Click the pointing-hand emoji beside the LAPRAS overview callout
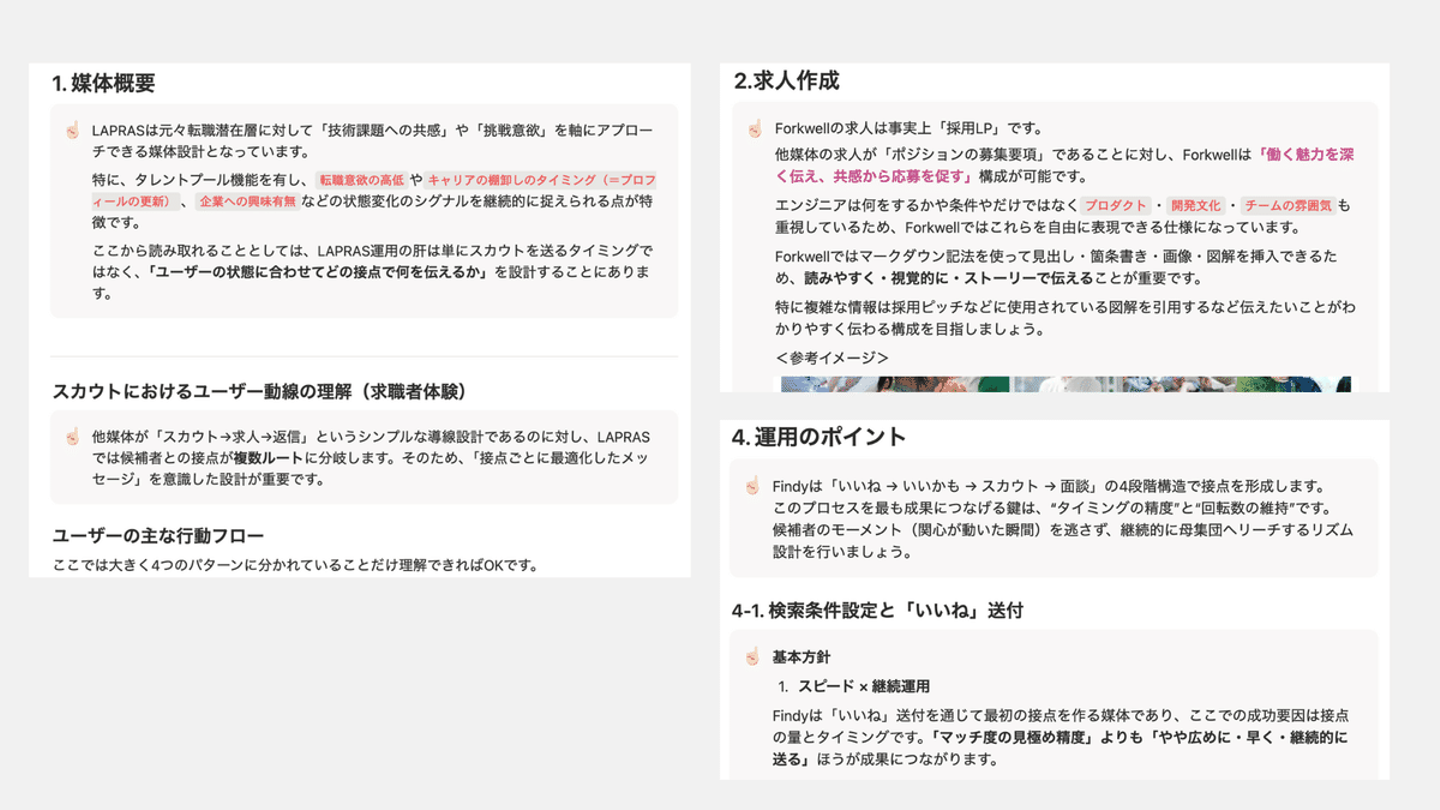The height and width of the screenshot is (810, 1440). tap(72, 130)
